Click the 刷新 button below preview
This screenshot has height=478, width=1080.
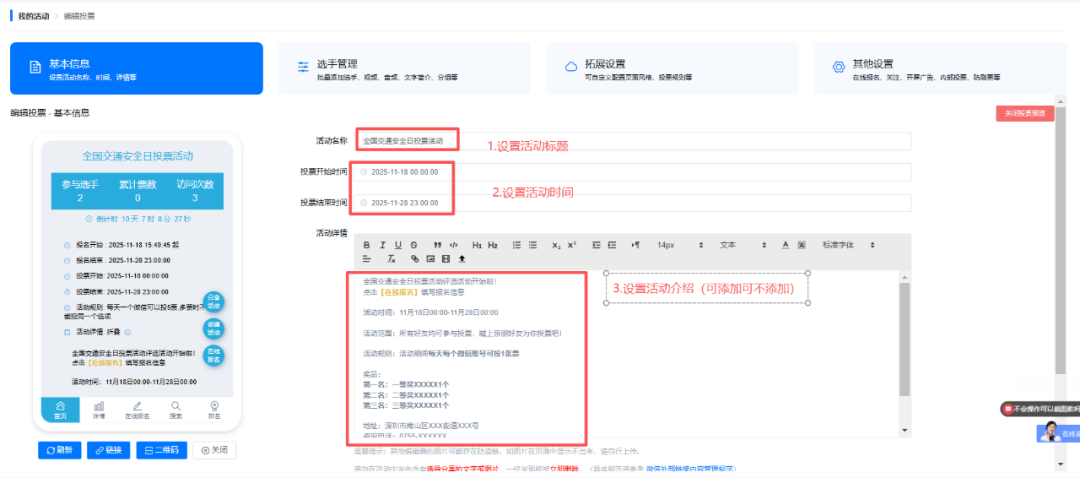(59, 450)
